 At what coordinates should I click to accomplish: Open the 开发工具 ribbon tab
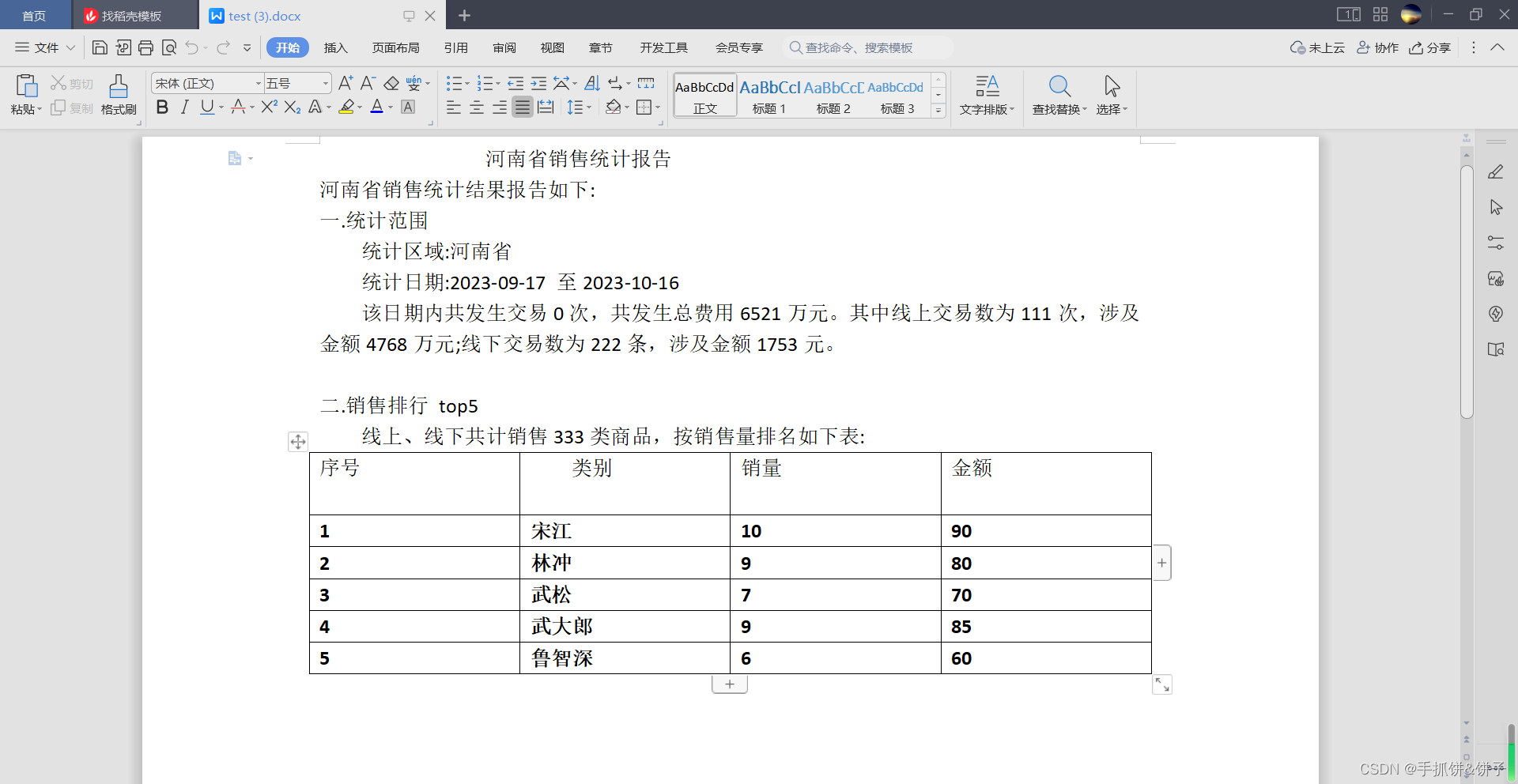663,47
